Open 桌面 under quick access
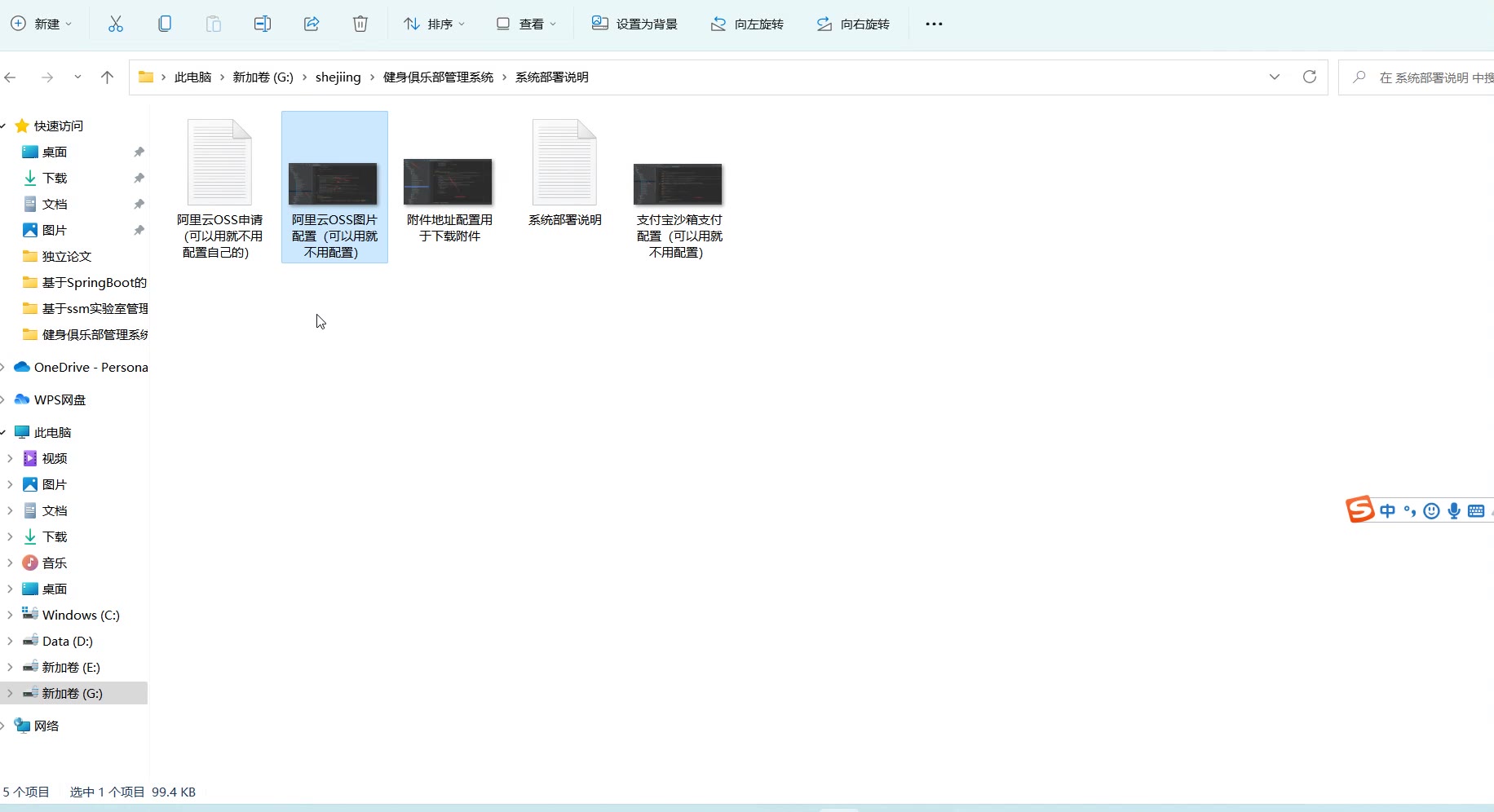The height and width of the screenshot is (812, 1494). pos(55,152)
